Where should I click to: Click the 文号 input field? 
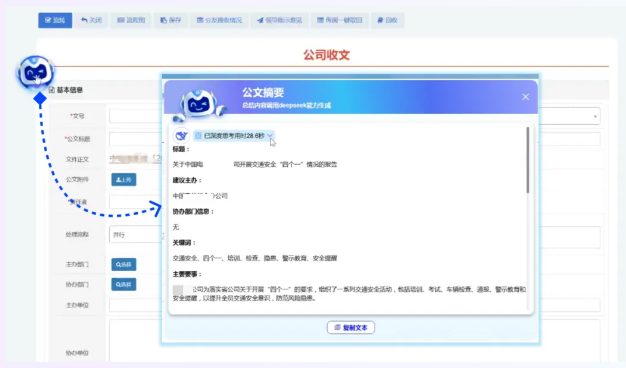pyautogui.click(x=136, y=116)
